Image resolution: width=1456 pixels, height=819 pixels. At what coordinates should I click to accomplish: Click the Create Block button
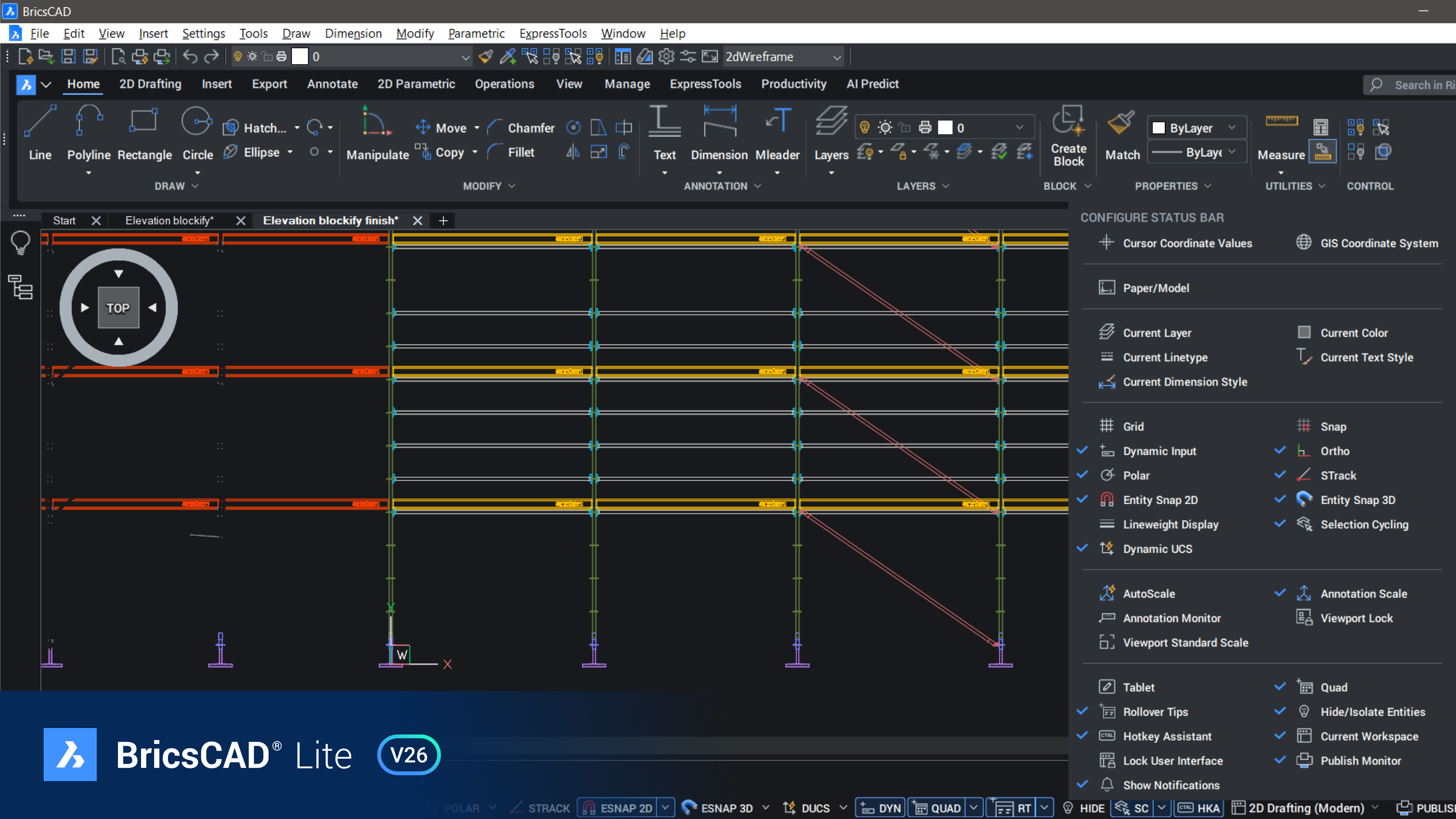coord(1068,136)
